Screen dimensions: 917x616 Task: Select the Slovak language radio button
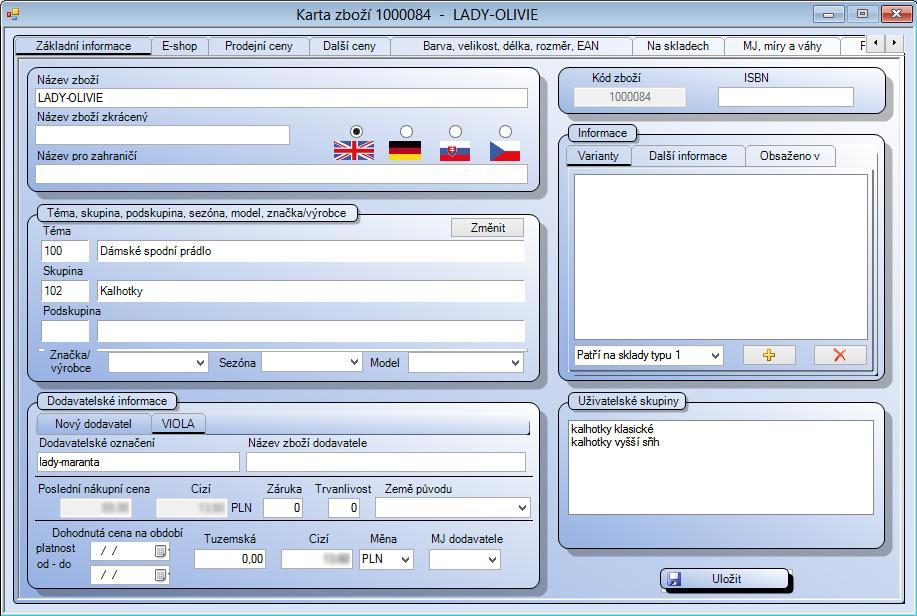pyautogui.click(x=455, y=131)
